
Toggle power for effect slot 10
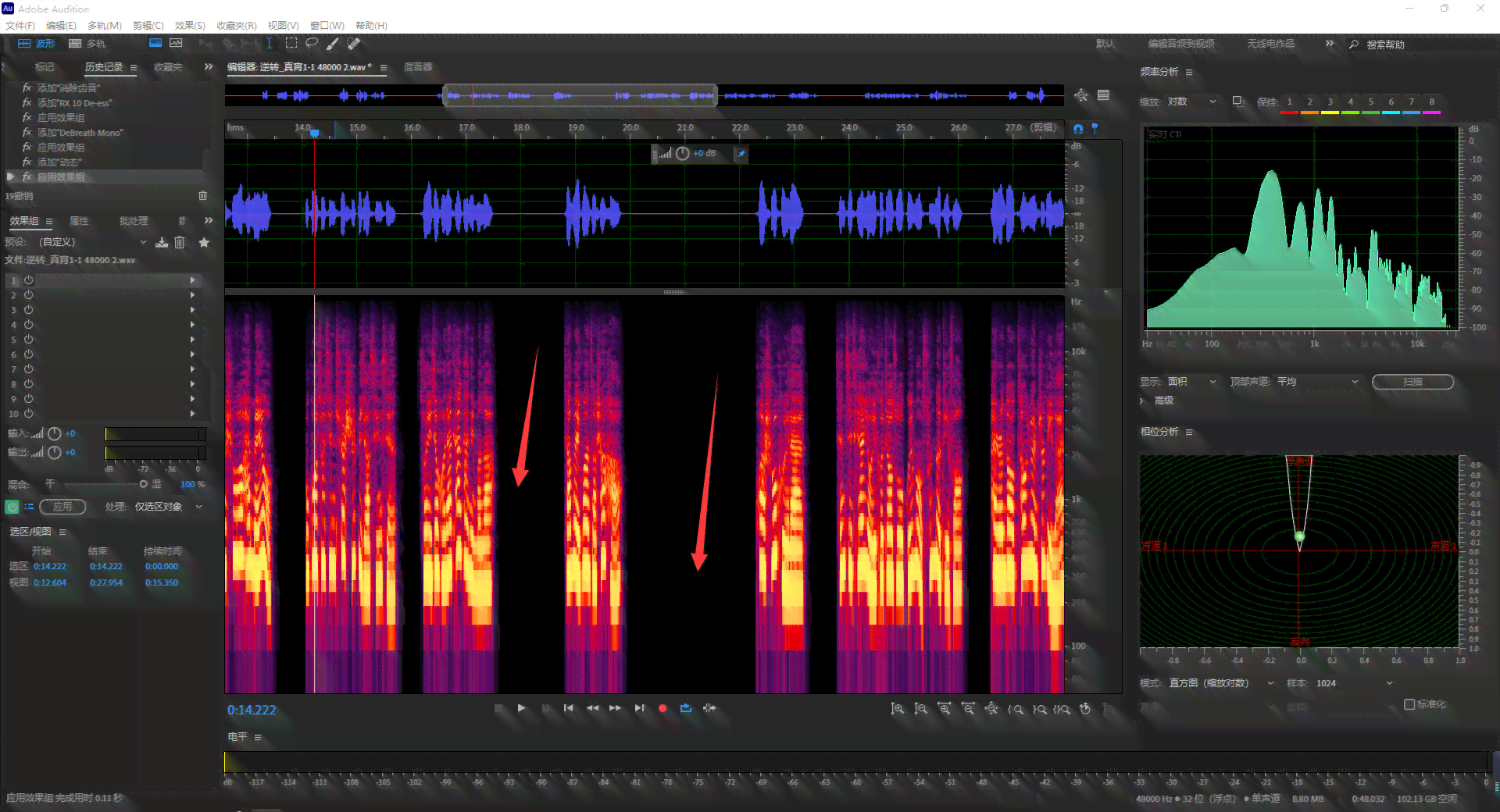(28, 414)
